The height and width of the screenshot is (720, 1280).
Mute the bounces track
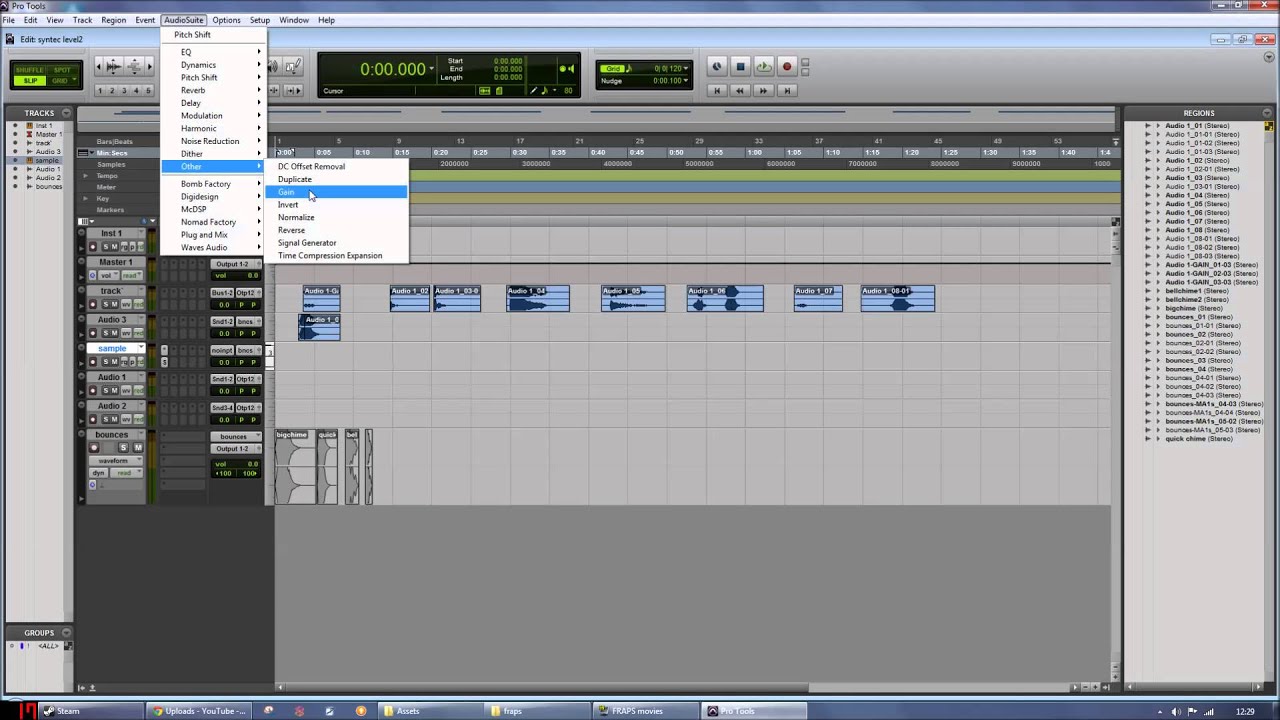[137, 448]
